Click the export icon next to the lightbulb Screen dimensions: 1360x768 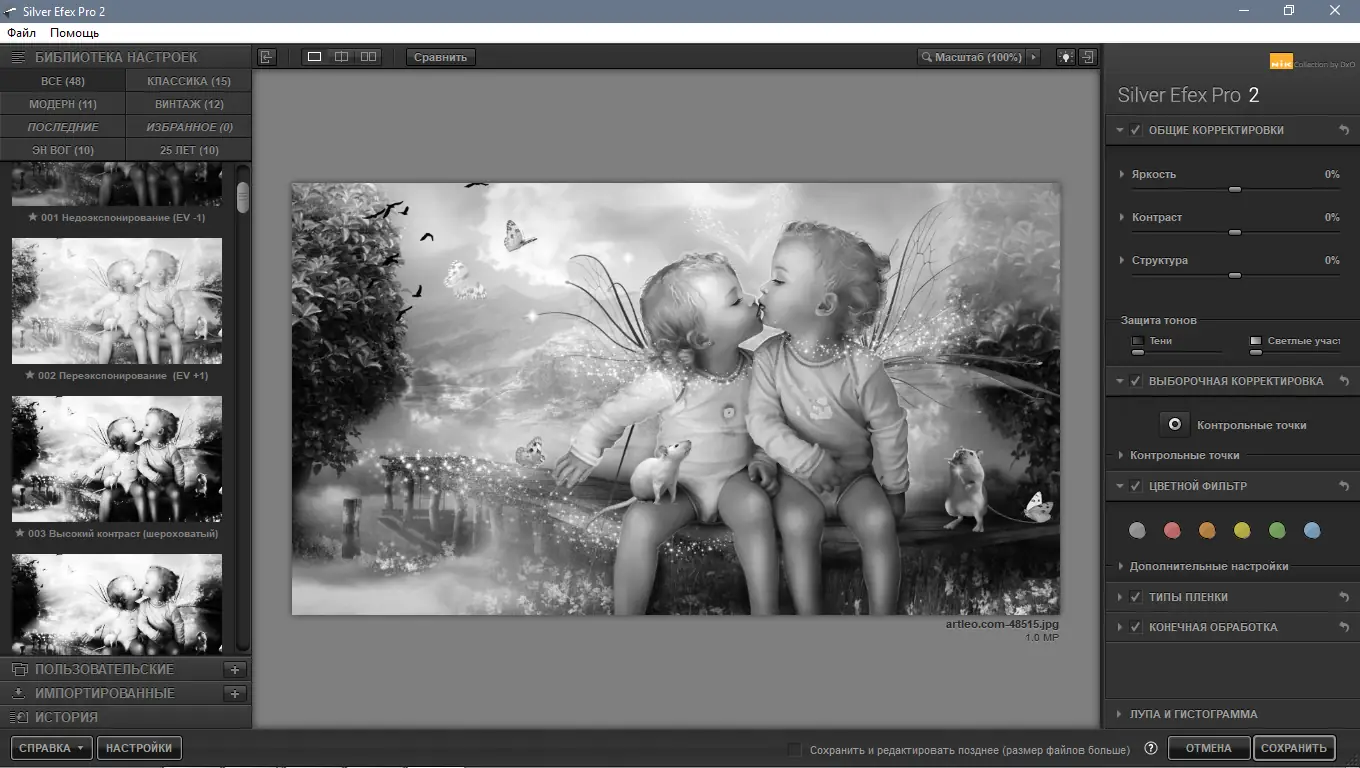coord(1089,57)
